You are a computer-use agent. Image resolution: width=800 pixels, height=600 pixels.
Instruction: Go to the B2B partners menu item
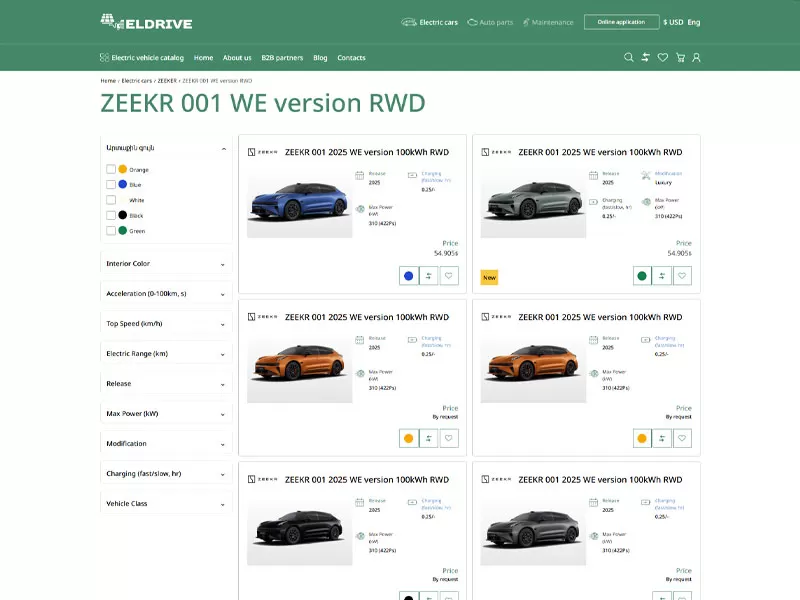point(282,58)
